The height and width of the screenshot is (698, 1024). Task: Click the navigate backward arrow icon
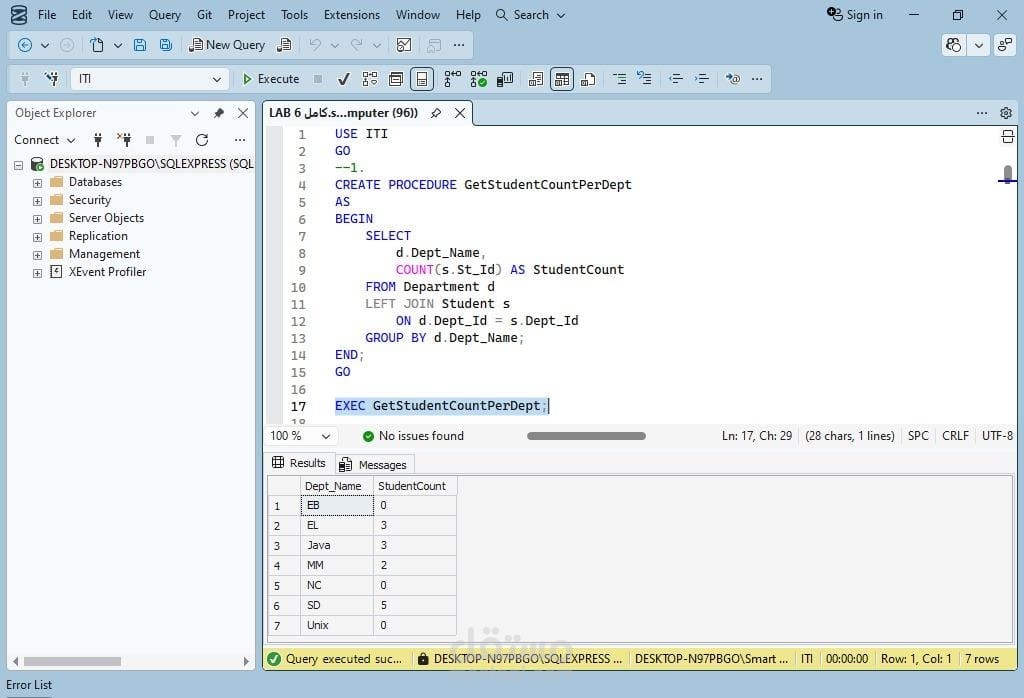point(25,45)
